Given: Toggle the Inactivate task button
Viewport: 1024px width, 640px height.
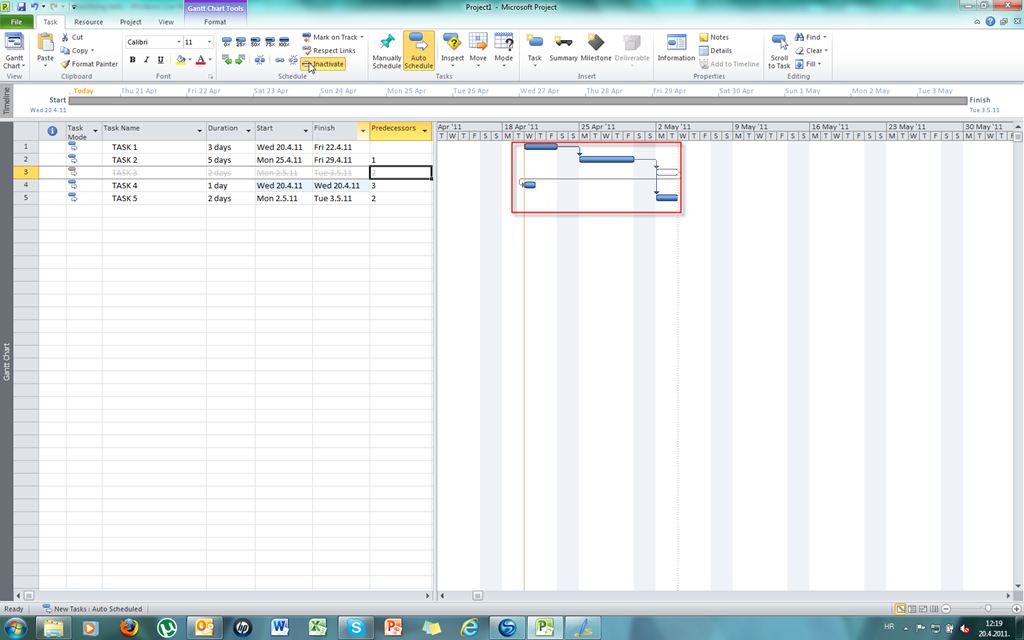Looking at the screenshot, I should point(323,64).
